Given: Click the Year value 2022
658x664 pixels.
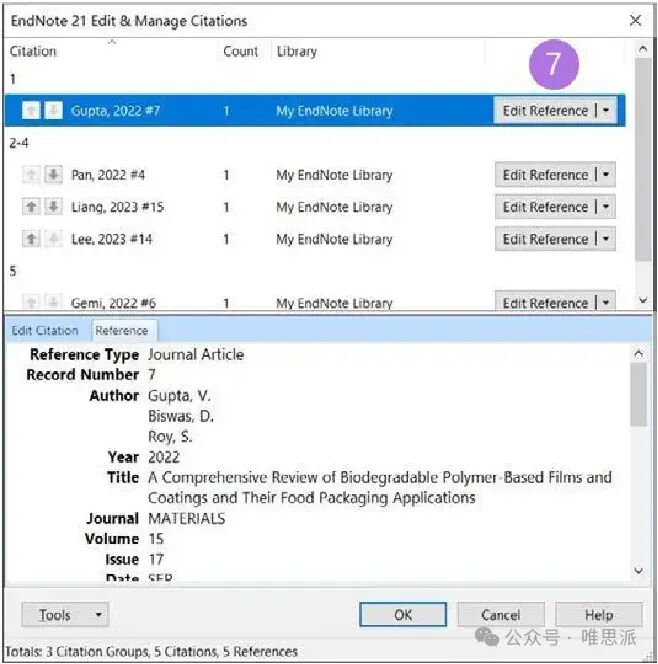Looking at the screenshot, I should [164, 457].
